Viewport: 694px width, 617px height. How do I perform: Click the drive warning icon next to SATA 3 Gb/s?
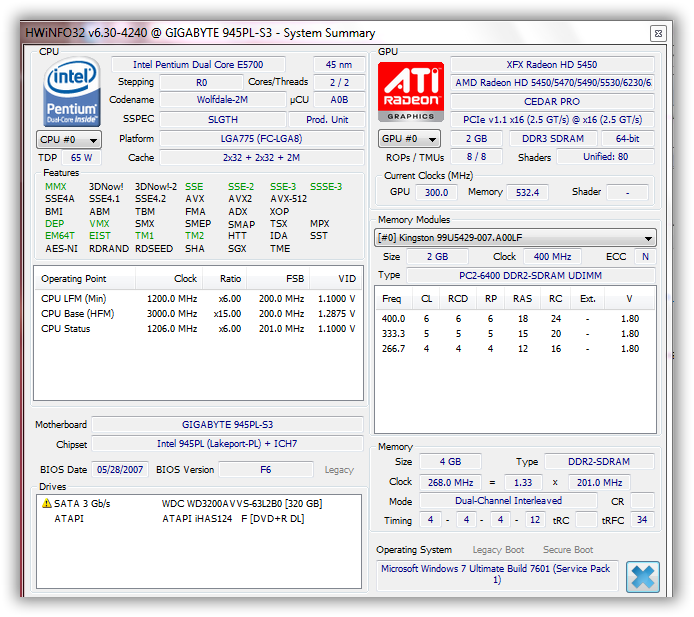coord(46,503)
